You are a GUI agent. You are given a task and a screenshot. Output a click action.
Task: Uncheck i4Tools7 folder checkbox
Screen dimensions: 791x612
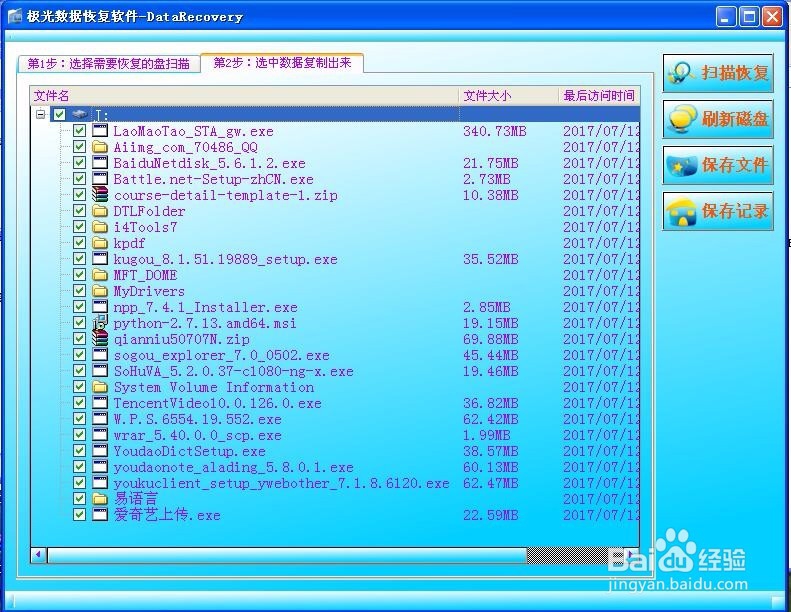pyautogui.click(x=79, y=227)
